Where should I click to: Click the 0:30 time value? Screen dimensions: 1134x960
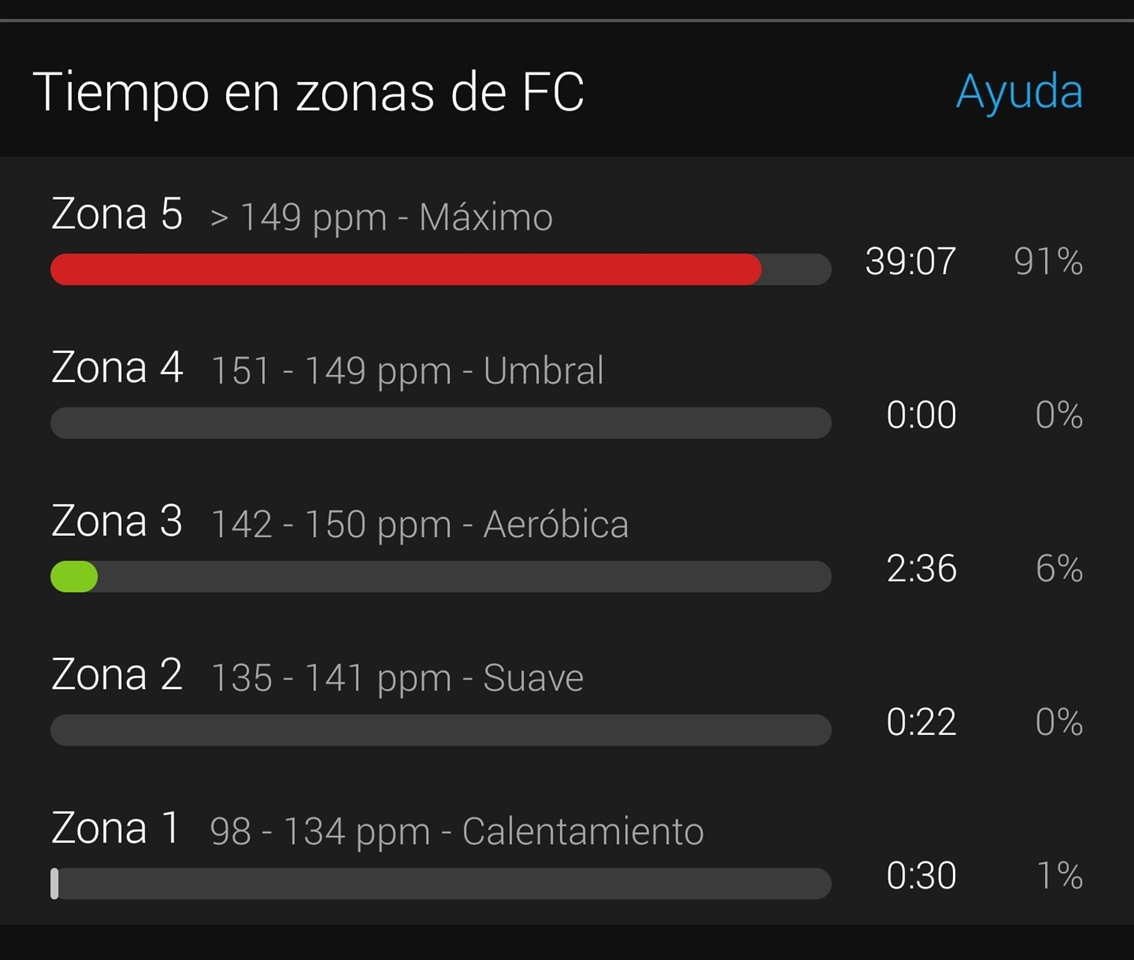(x=921, y=876)
